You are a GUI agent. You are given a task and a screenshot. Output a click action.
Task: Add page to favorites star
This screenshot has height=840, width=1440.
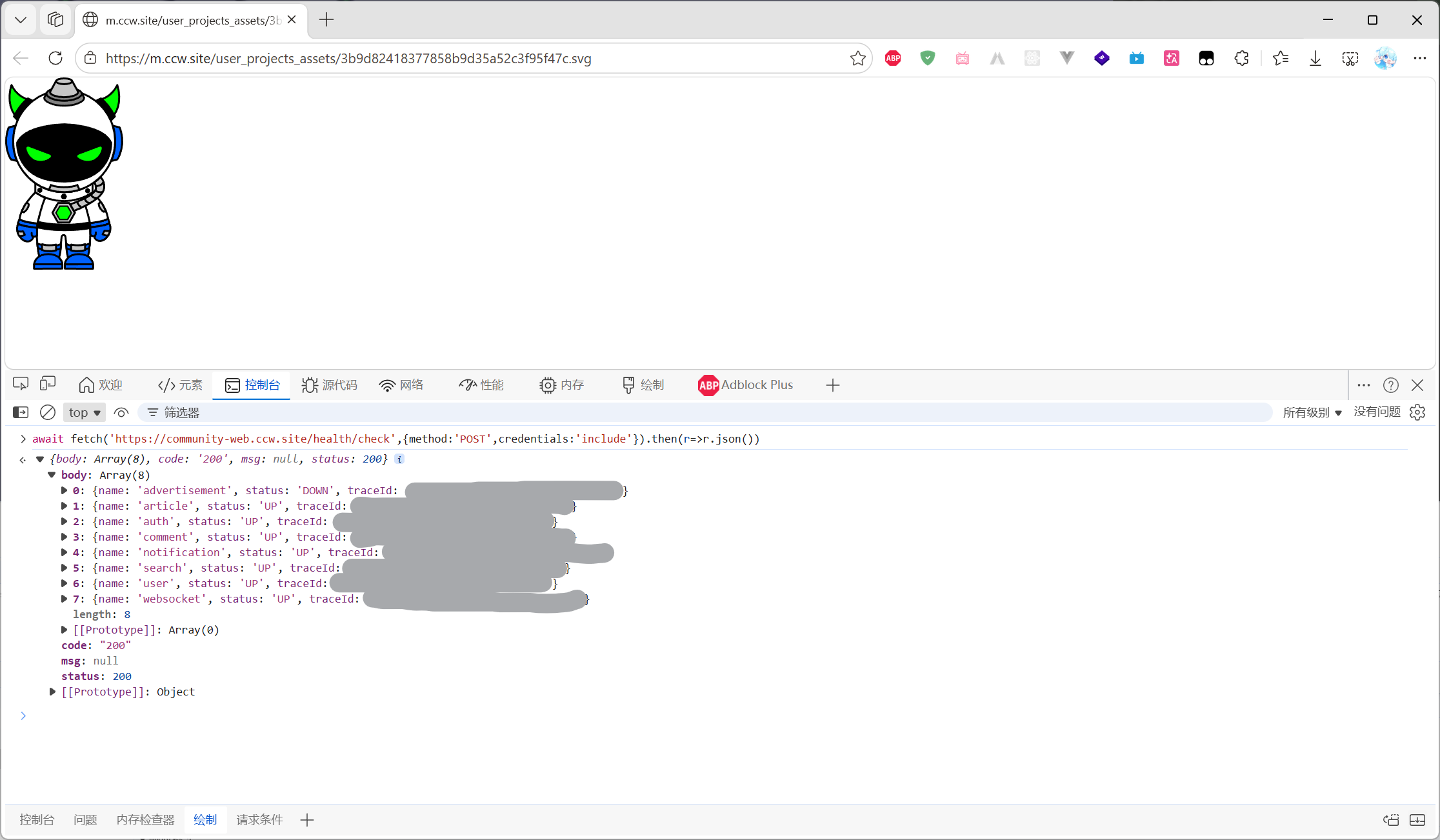click(x=858, y=58)
